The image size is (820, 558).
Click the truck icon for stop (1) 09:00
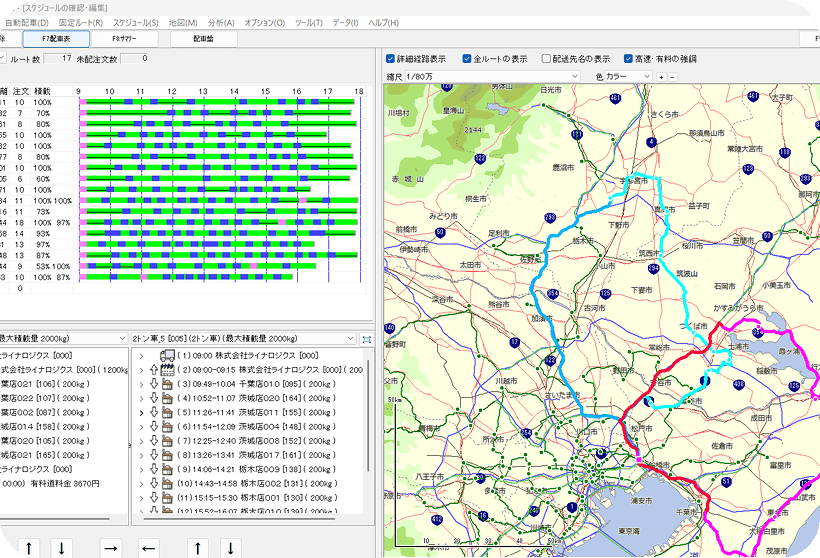click(x=167, y=356)
